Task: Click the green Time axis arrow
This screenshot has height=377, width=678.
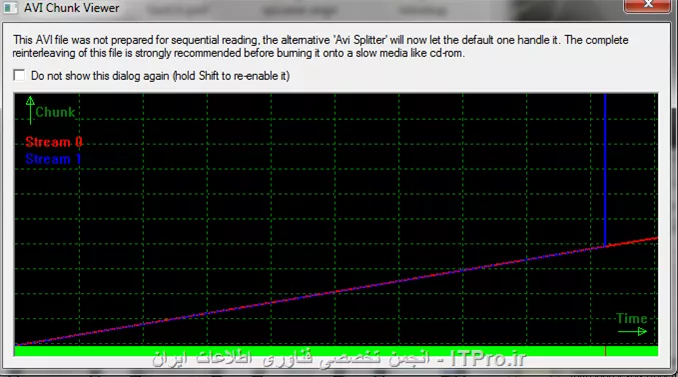Action: (632, 332)
